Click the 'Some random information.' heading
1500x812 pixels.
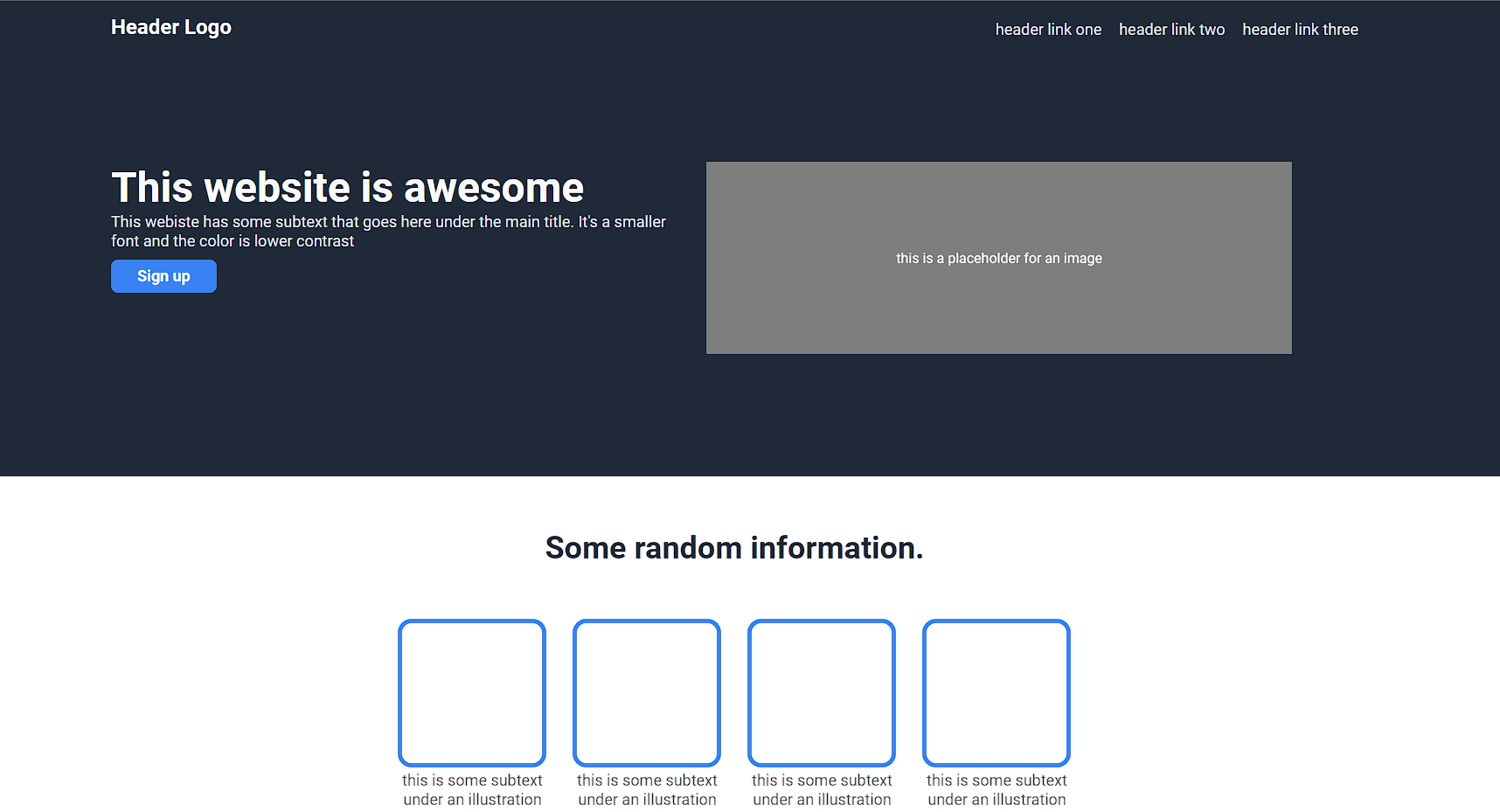coord(734,548)
